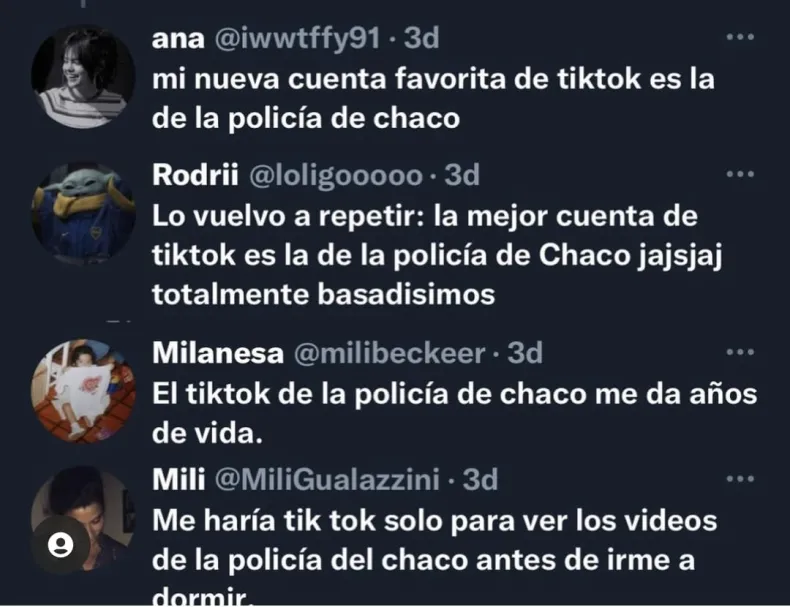Screen dimensions: 790x607
Task: Open more options on Rodrii's tweet
Action: [x=740, y=174]
